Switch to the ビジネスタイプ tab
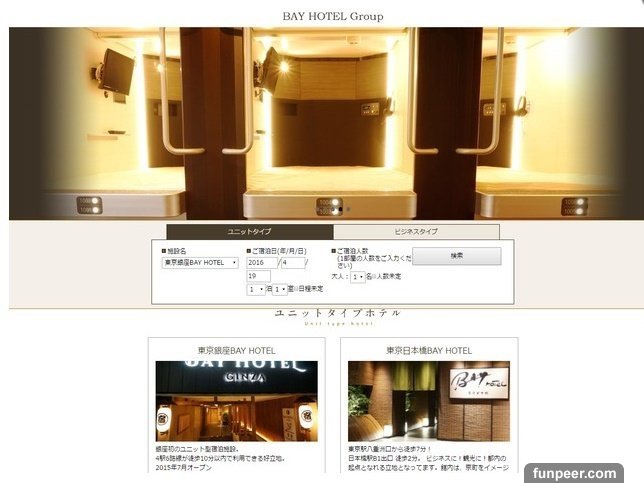 coord(415,231)
